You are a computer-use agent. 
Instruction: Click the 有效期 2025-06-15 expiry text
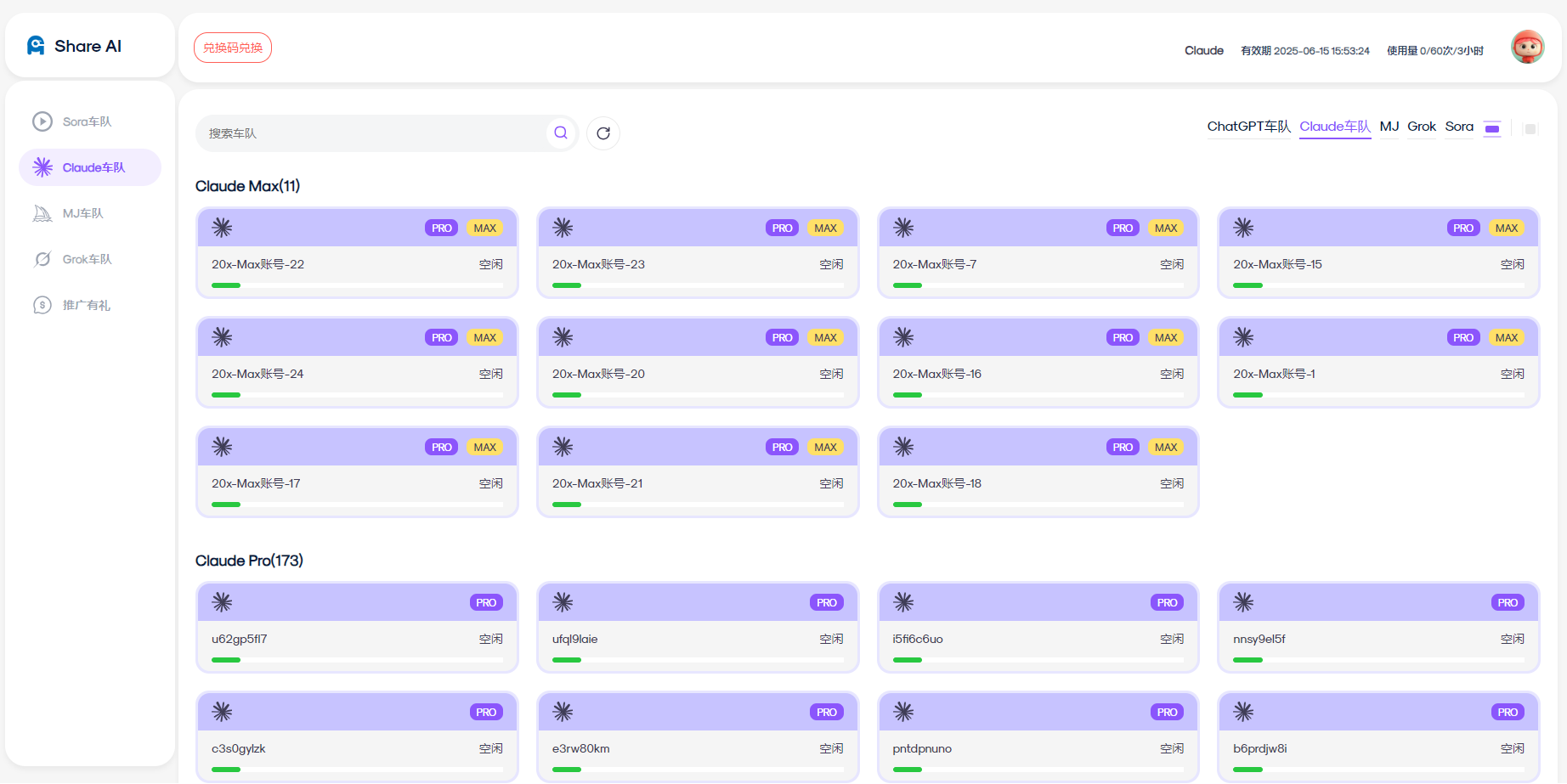tap(1305, 51)
